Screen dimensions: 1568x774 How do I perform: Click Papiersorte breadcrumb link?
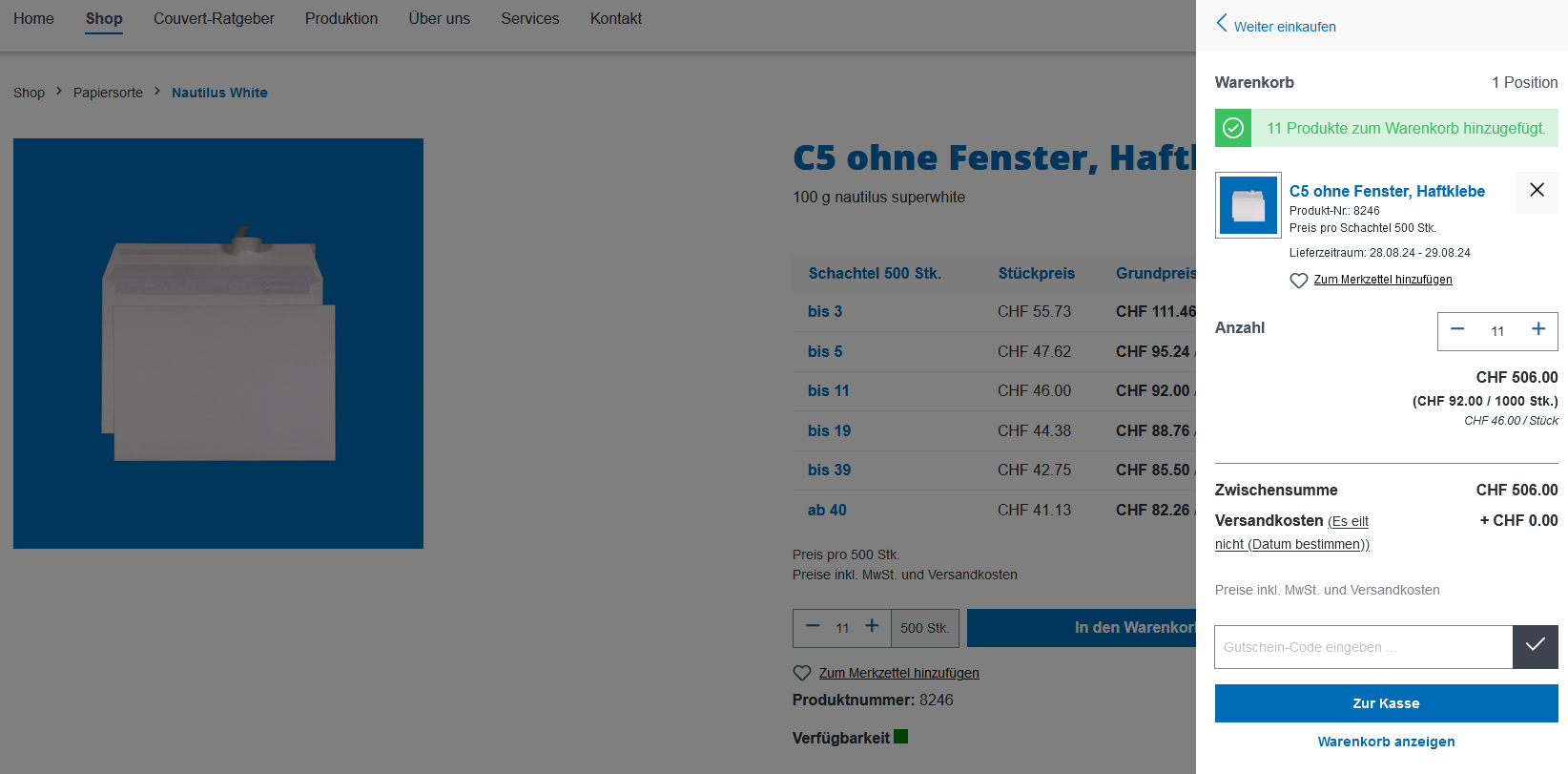(x=108, y=93)
